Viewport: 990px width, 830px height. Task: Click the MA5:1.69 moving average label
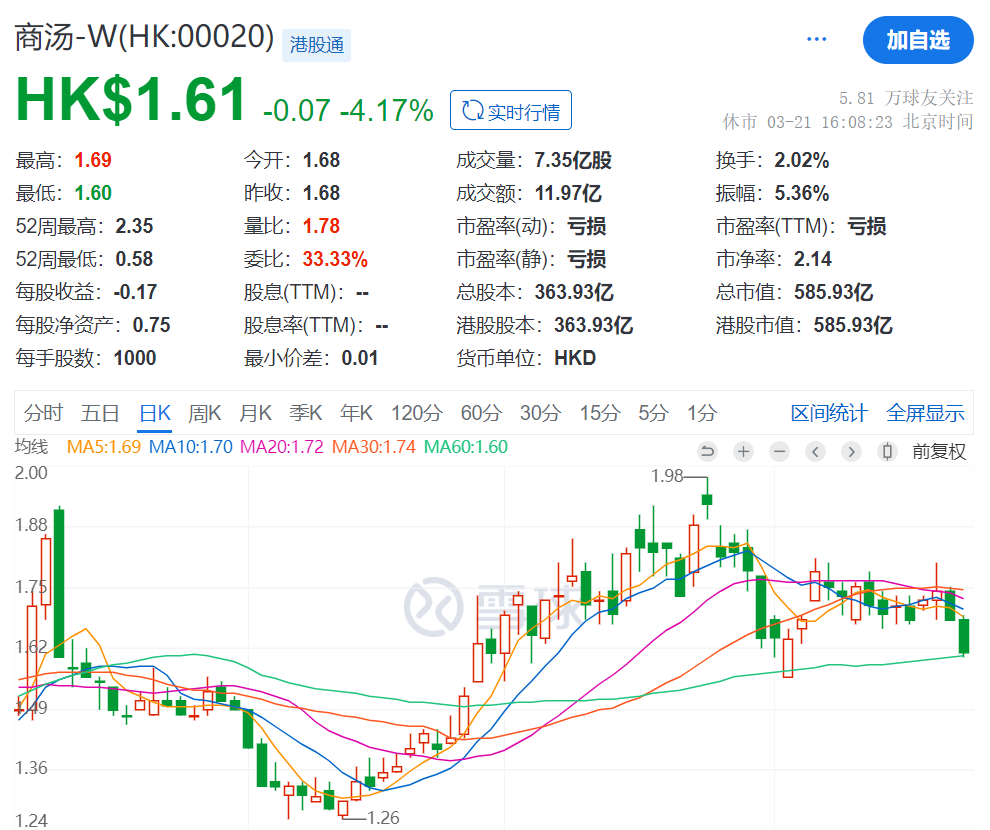pos(104,447)
